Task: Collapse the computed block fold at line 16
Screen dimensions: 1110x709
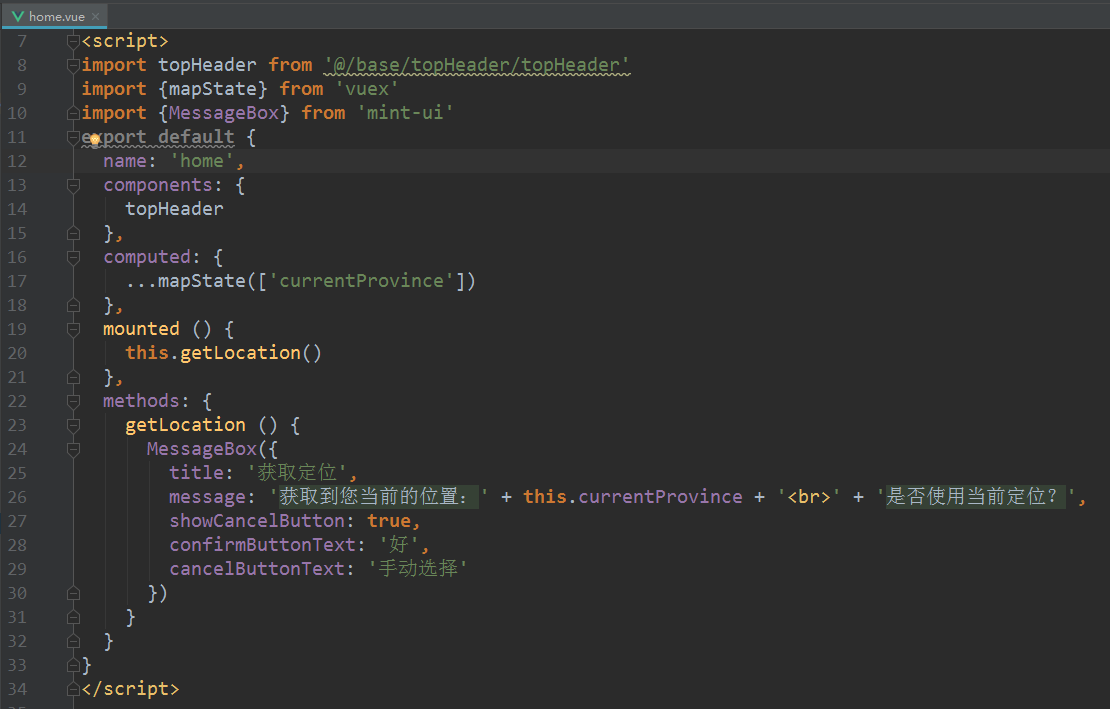Action: [x=73, y=258]
